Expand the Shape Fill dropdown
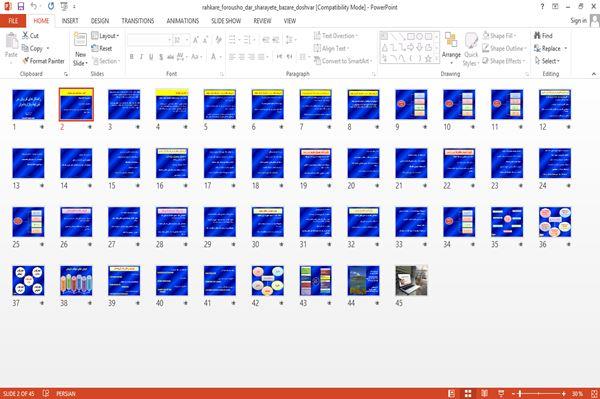Viewport: 600px width, 399px height. point(499,36)
